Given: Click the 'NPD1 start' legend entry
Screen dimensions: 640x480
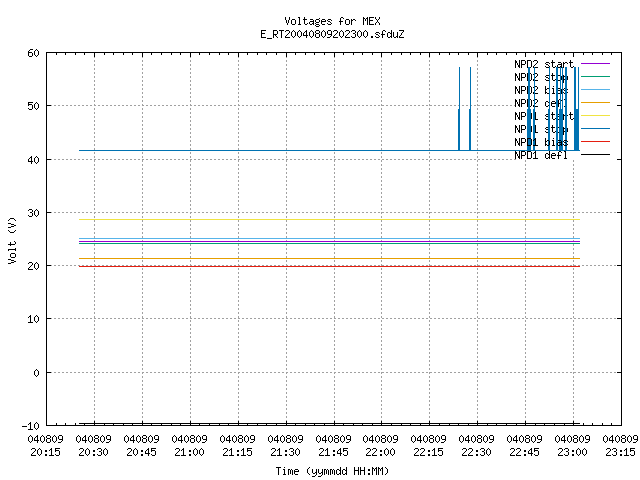Looking at the screenshot, I should coord(544,116).
